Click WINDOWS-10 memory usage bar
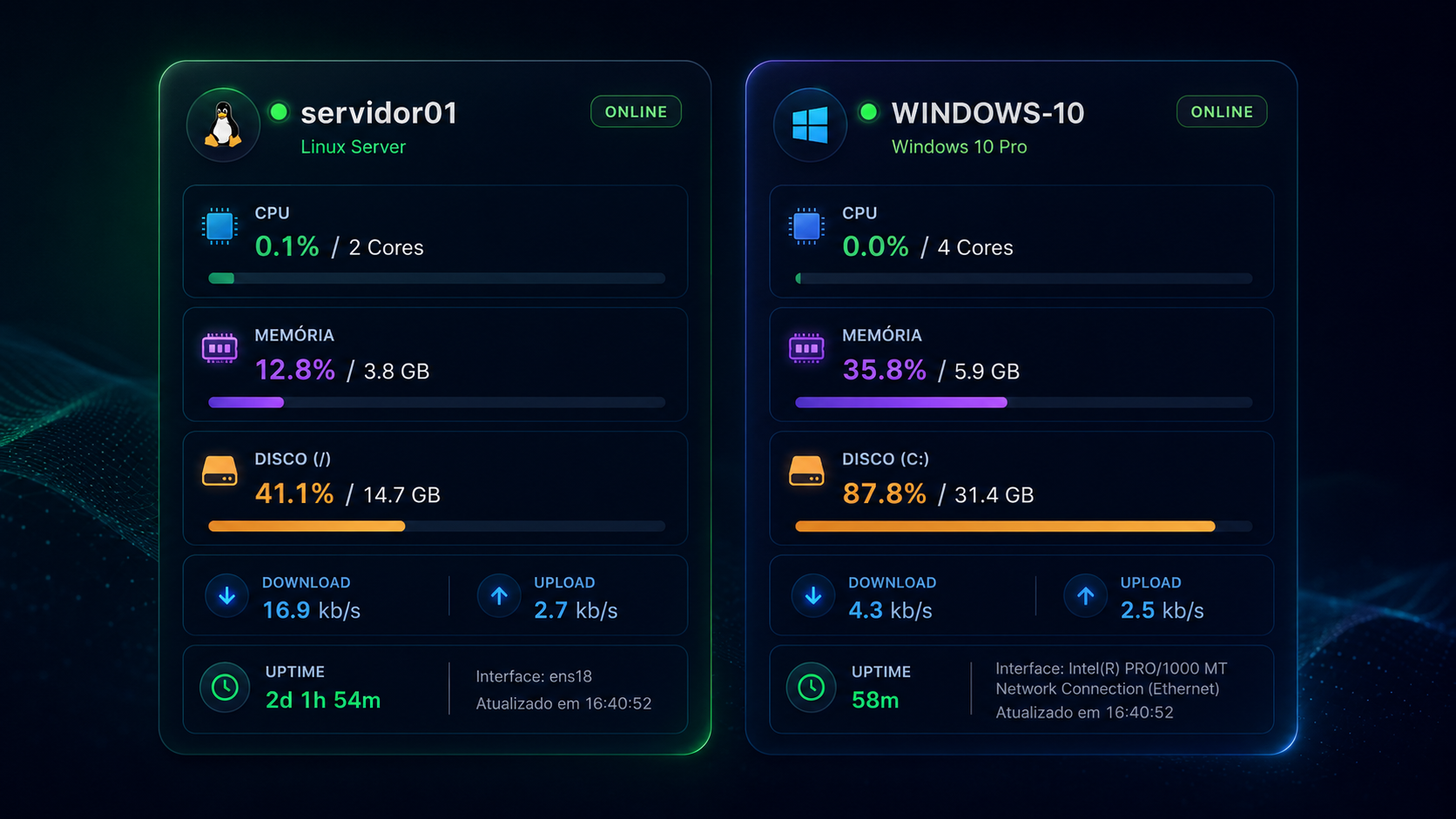Viewport: 1456px width, 819px height. tap(1024, 402)
